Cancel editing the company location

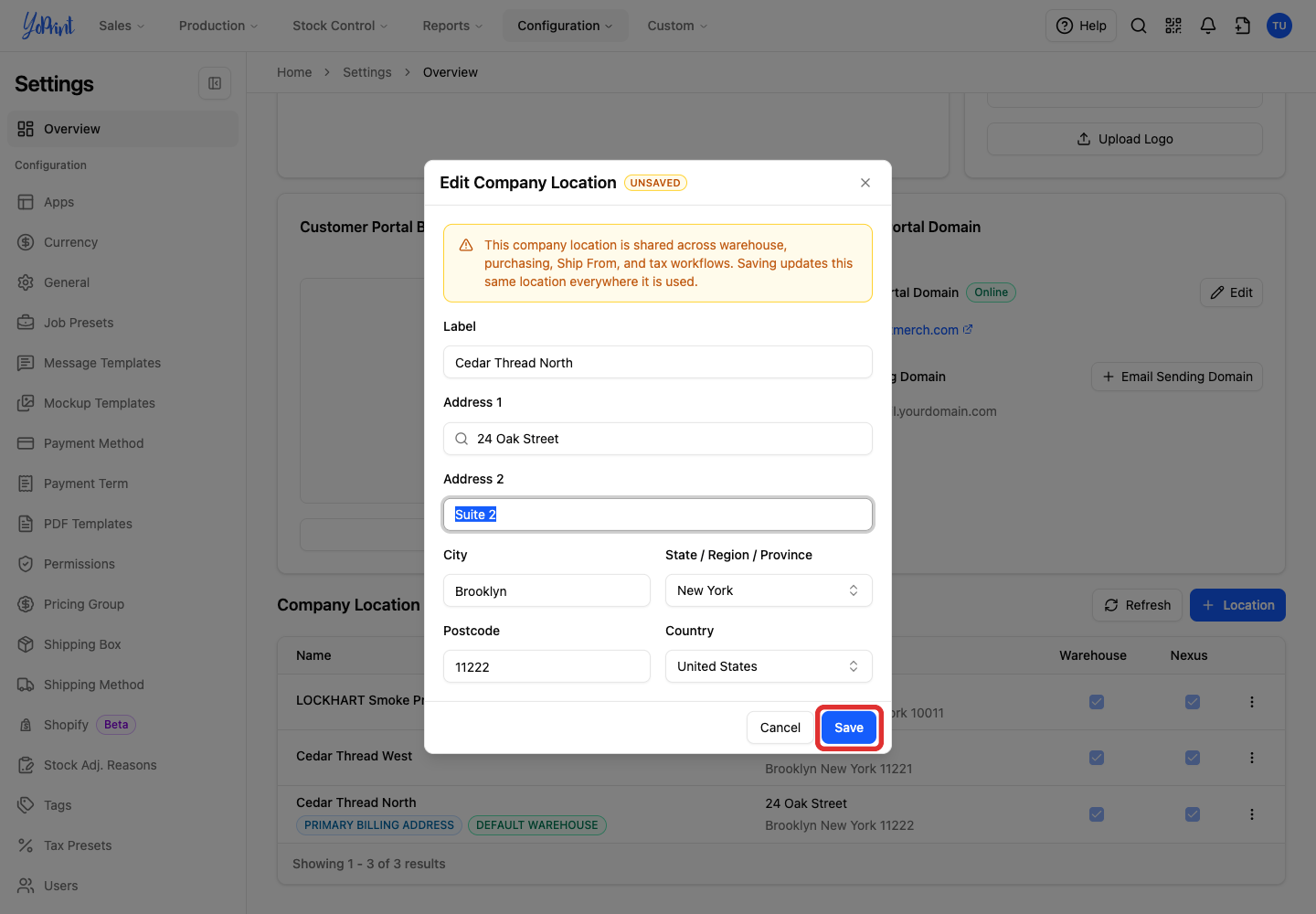pyautogui.click(x=780, y=728)
